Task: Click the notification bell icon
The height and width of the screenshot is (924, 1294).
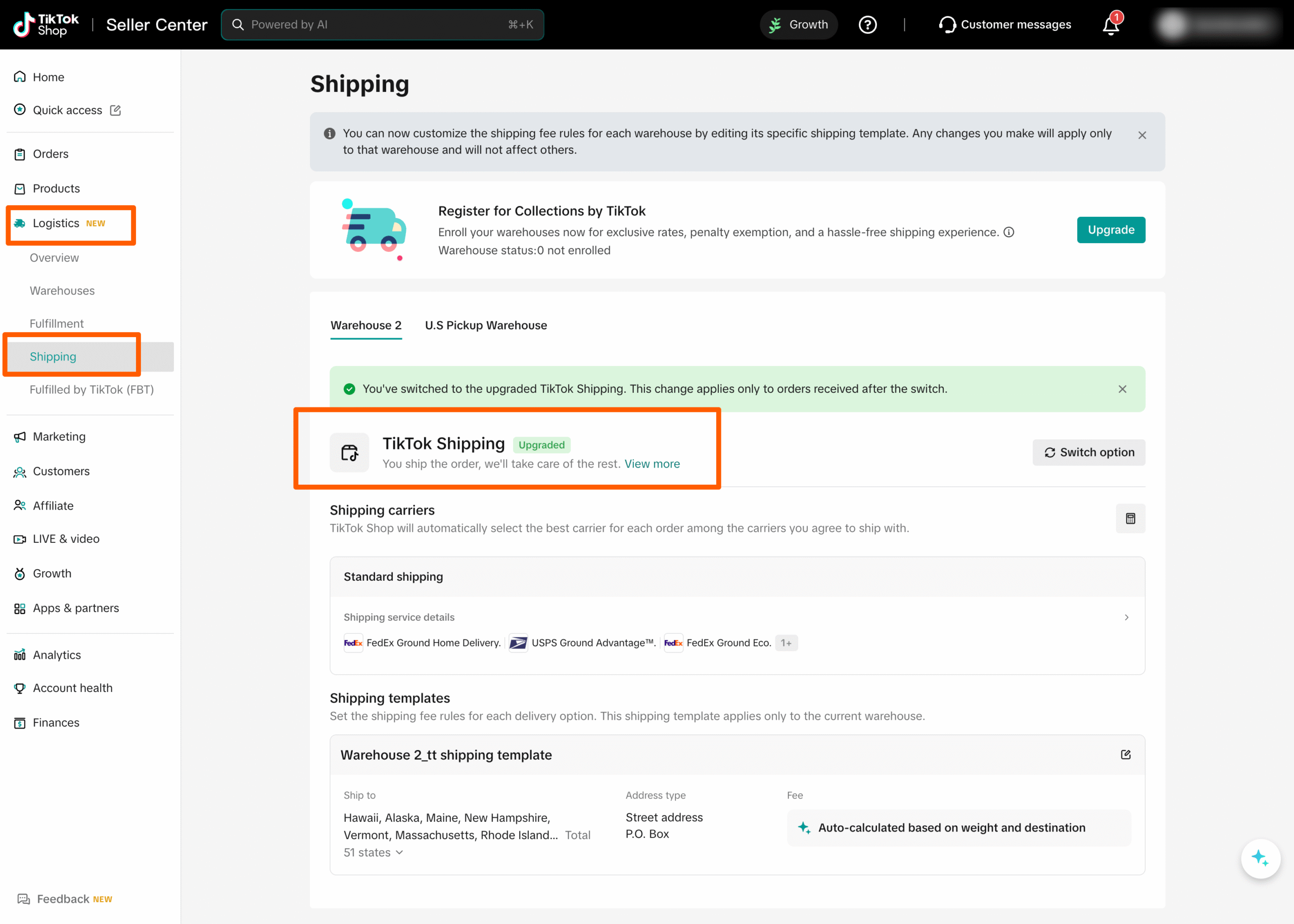Action: tap(1111, 26)
